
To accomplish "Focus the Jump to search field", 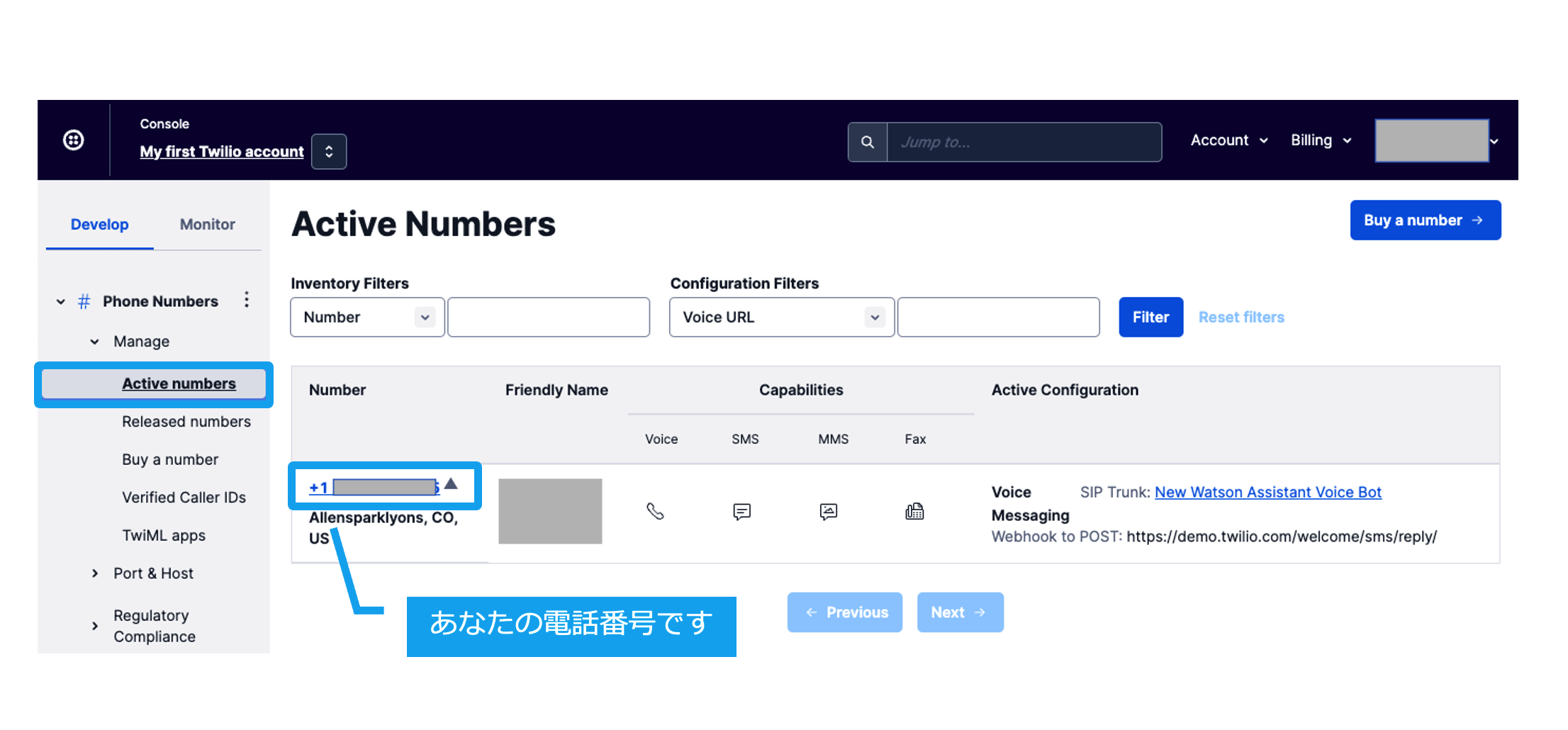I will [x=1024, y=142].
